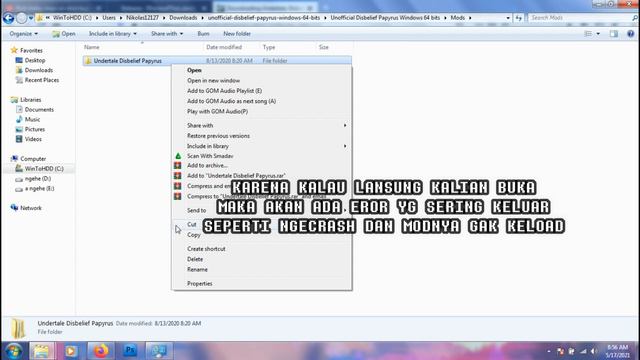
Task: Open File Explorer from the taskbar
Action: 41,351
